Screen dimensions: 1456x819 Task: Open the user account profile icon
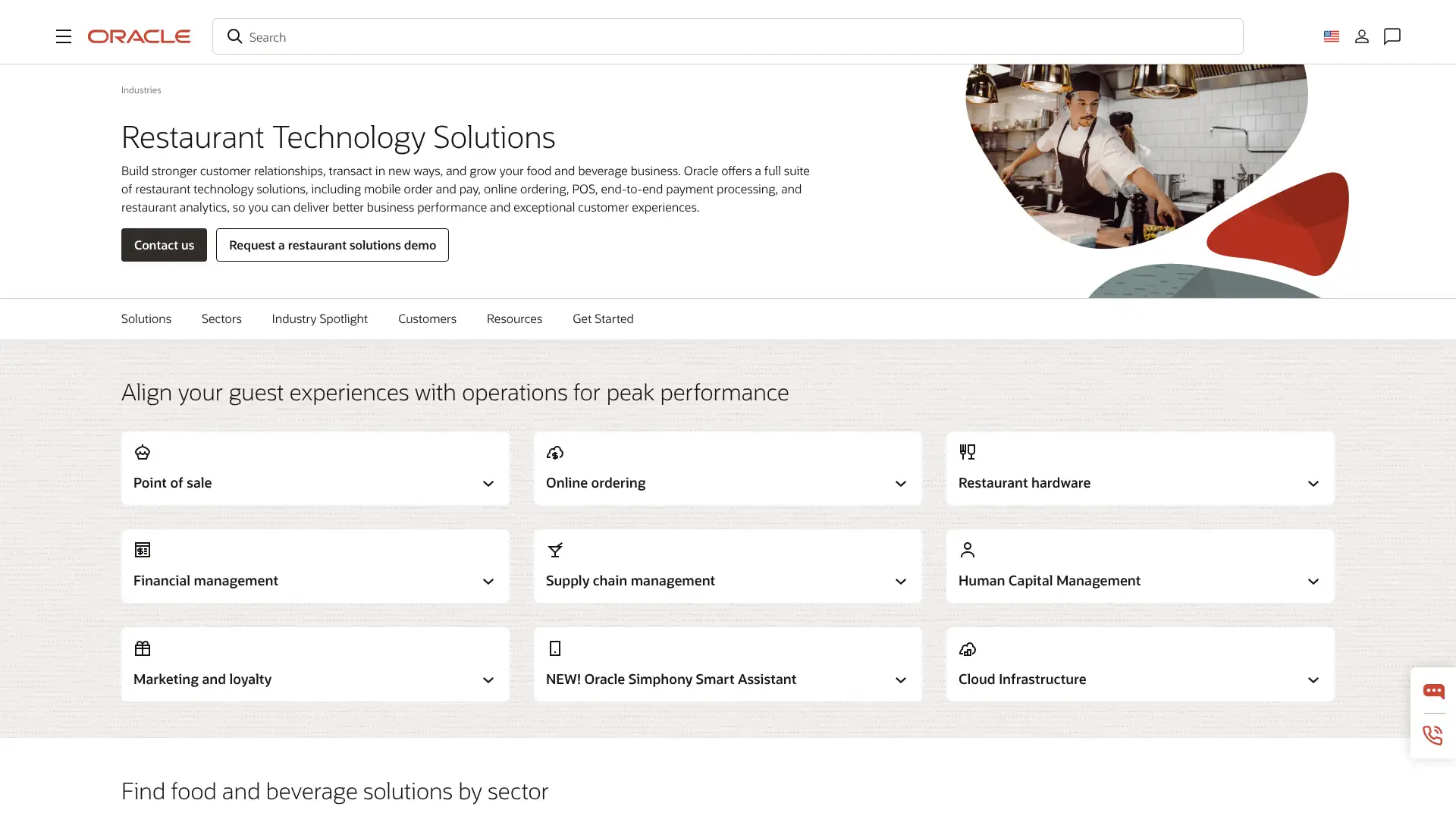point(1362,36)
